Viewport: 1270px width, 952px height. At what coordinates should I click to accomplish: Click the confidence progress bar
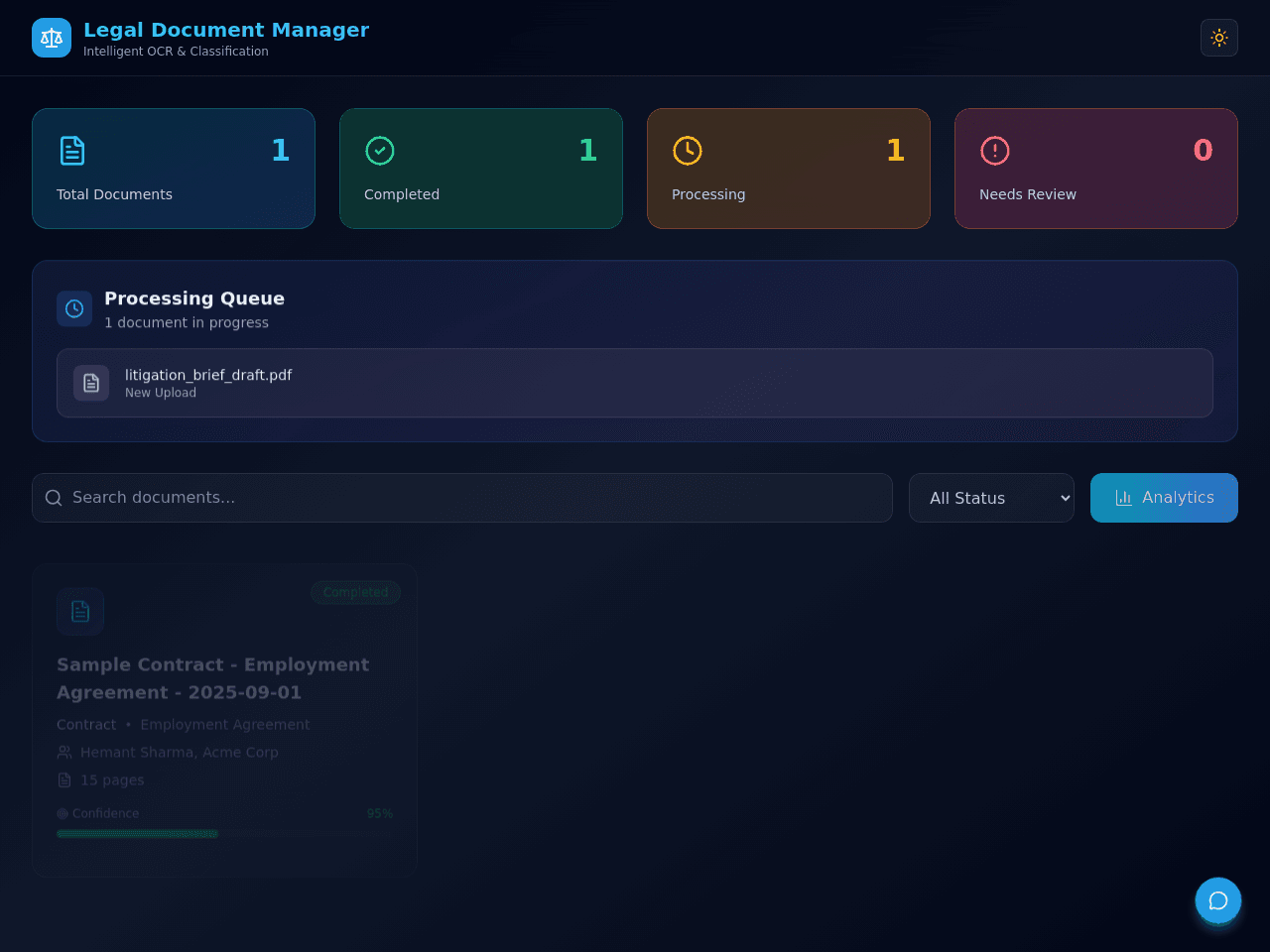click(225, 834)
